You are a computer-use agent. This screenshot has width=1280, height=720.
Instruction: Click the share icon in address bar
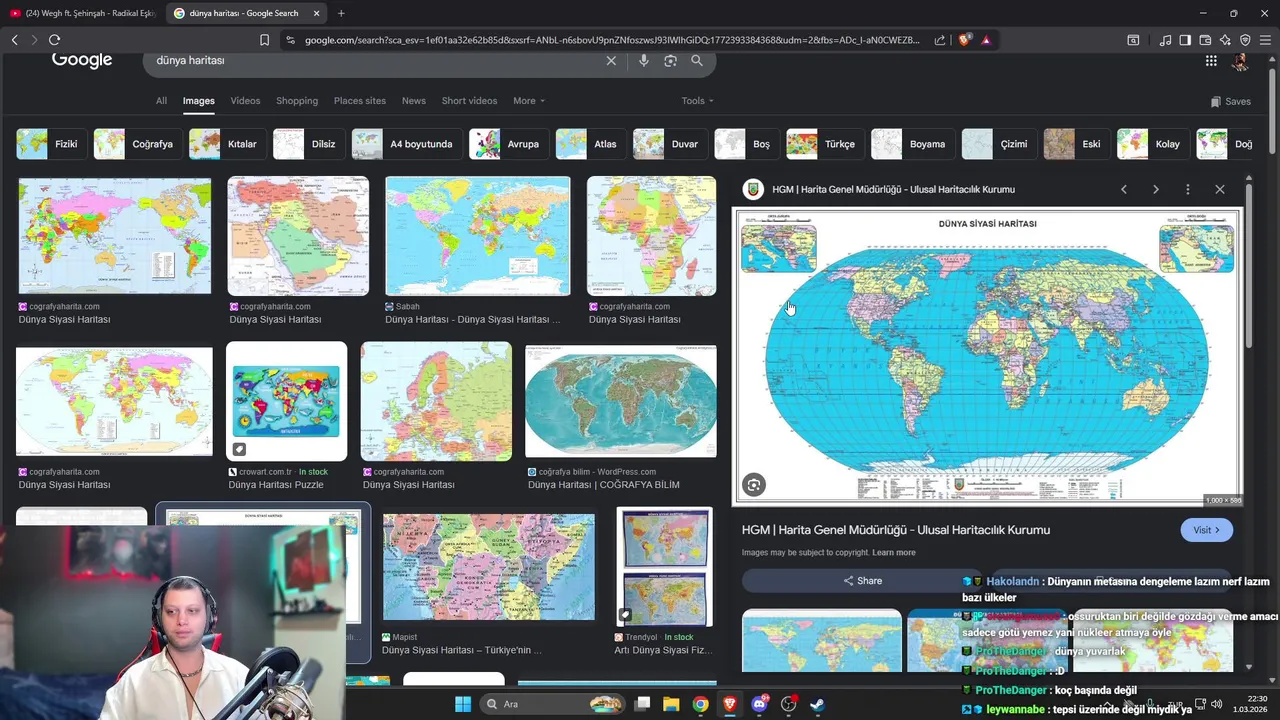(x=940, y=40)
